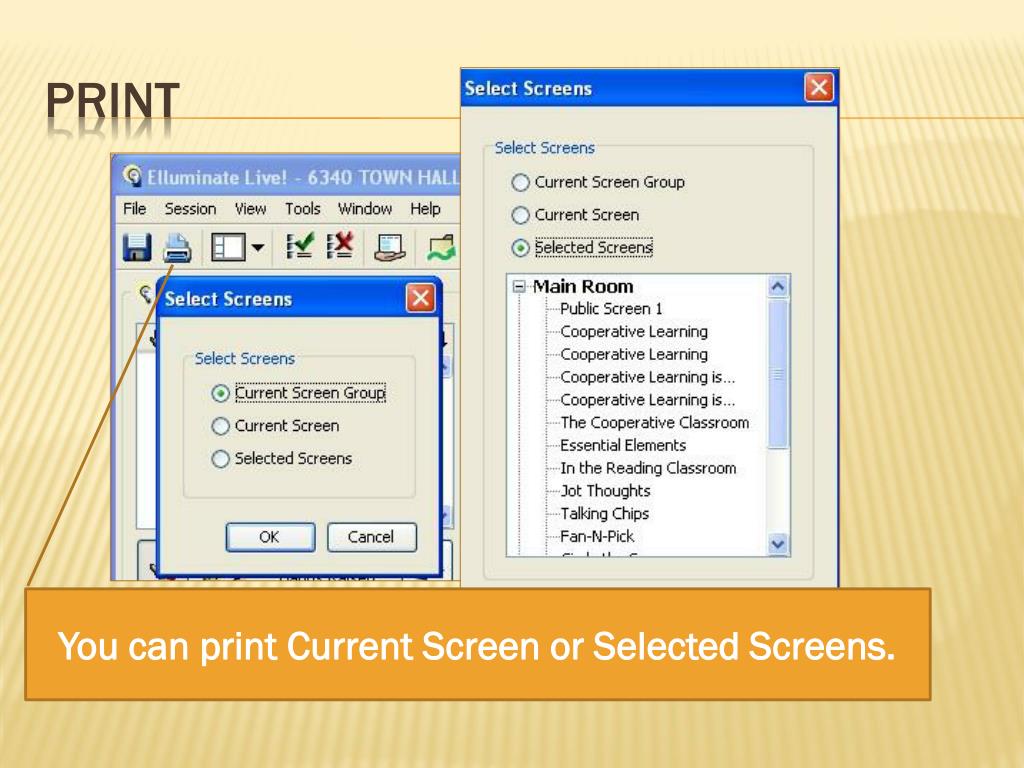
Task: Open the Tools menu
Action: [302, 209]
